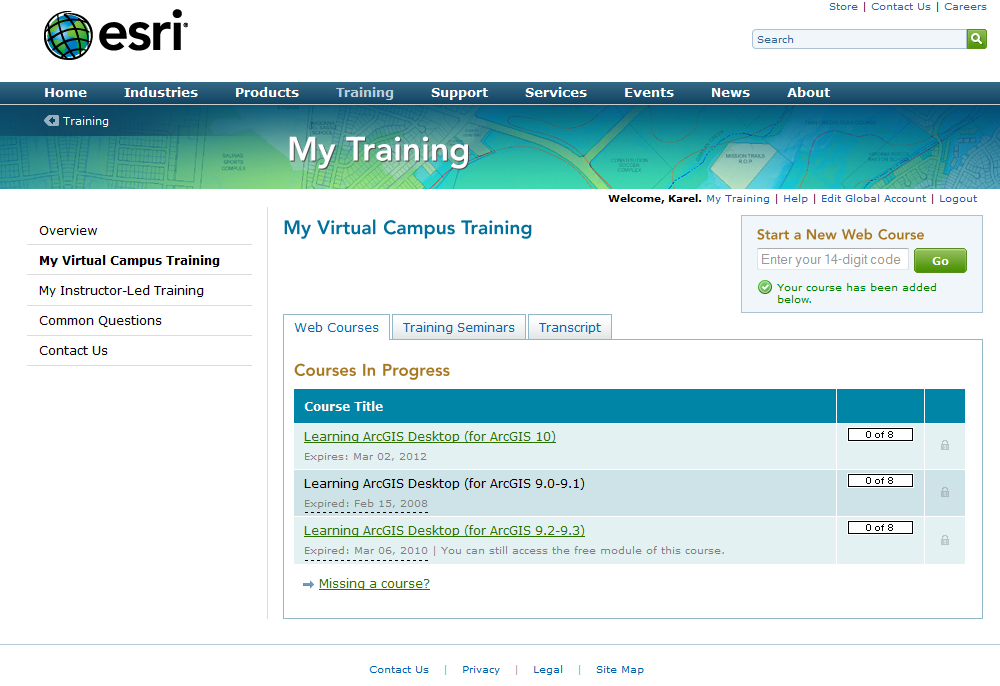This screenshot has height=686, width=1000.
Task: Click the Courses In Progress heading
Action: (x=372, y=370)
